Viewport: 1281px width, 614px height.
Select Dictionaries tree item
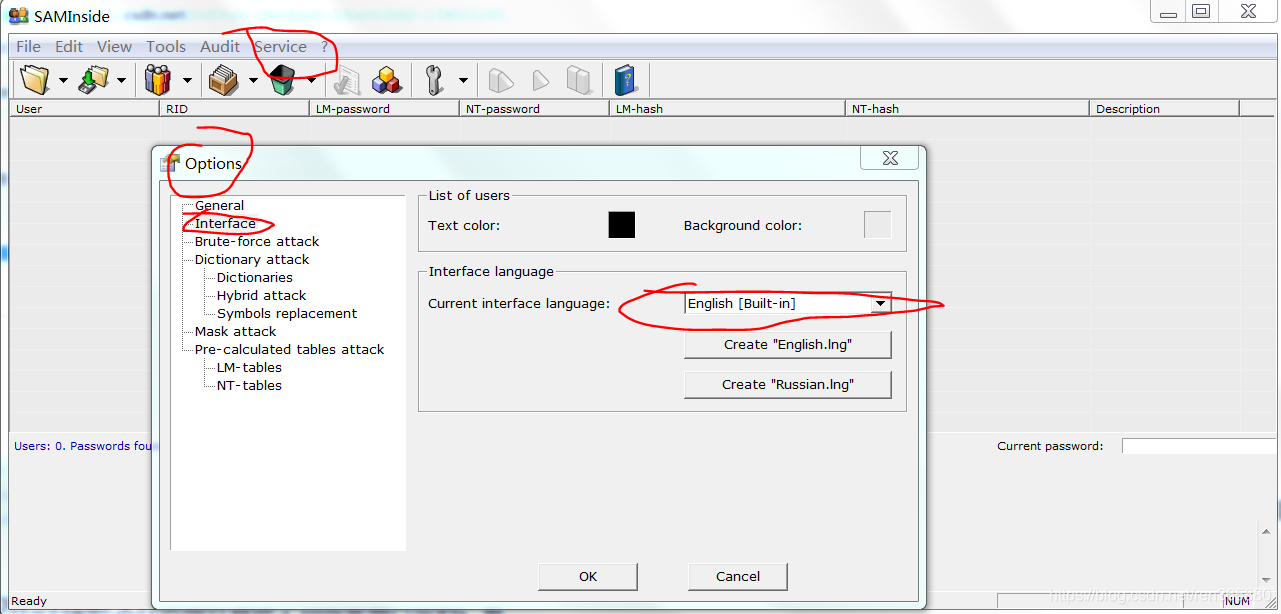(x=255, y=277)
